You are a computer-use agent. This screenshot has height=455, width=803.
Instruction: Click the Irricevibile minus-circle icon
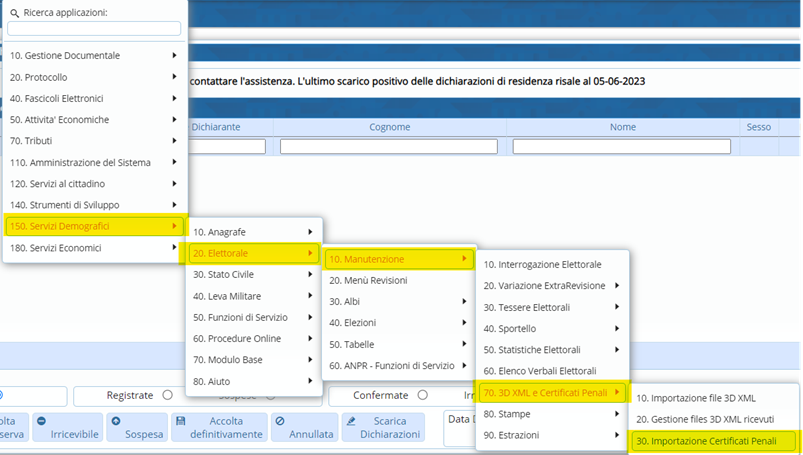[x=42, y=422]
